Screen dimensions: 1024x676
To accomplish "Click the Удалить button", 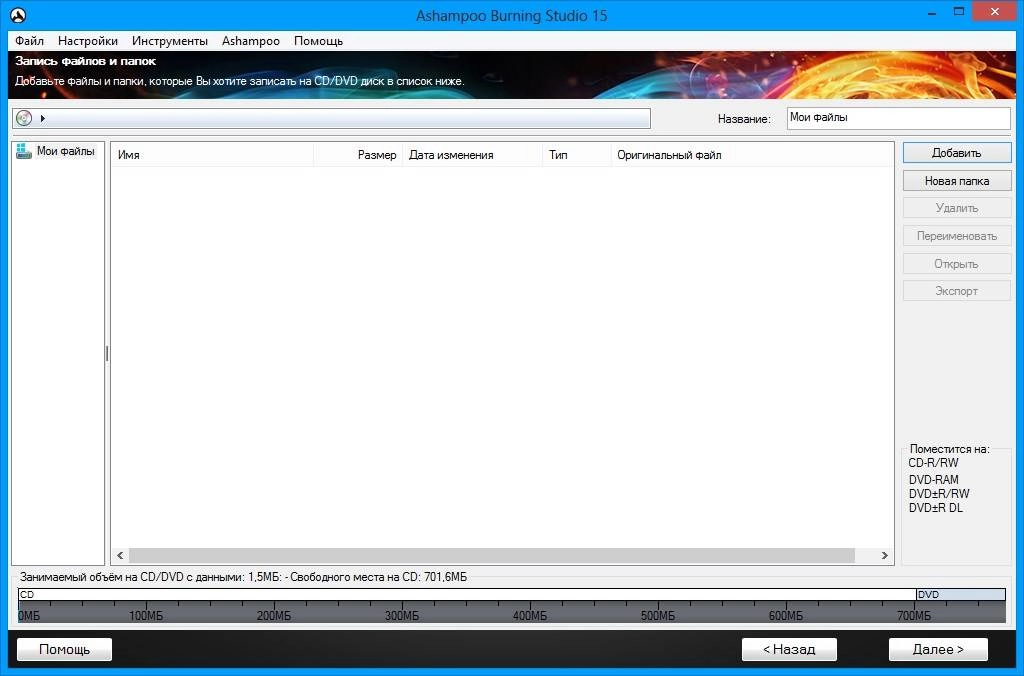I will [957, 208].
